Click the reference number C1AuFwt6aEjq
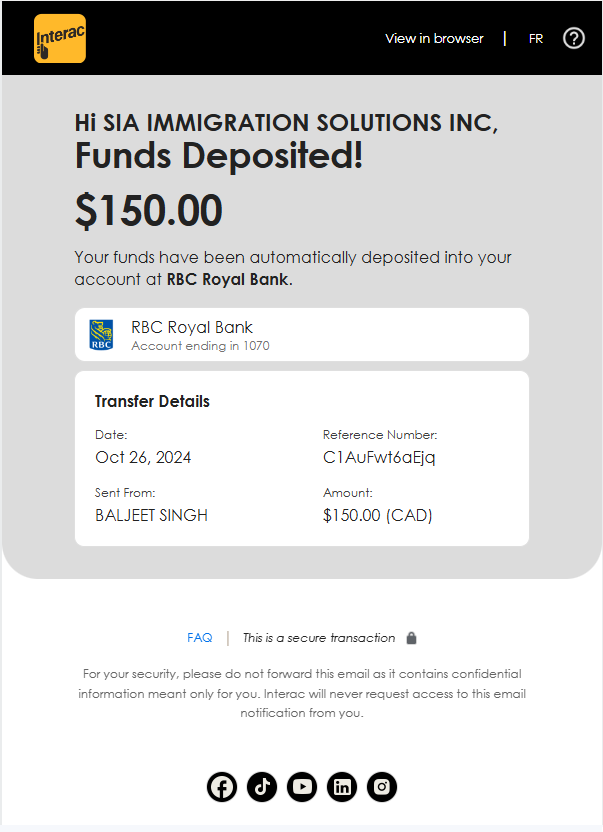 tap(379, 457)
